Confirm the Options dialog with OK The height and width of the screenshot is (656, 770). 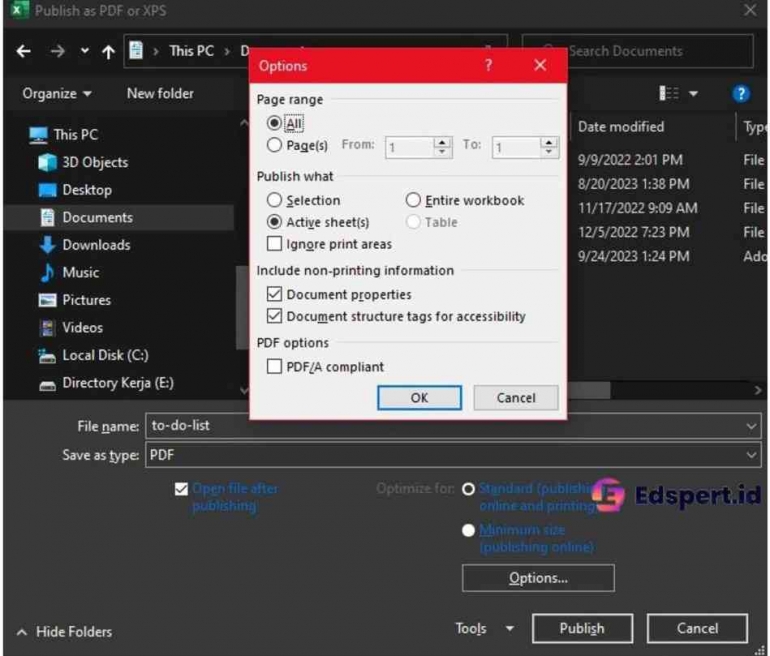pyautogui.click(x=419, y=398)
